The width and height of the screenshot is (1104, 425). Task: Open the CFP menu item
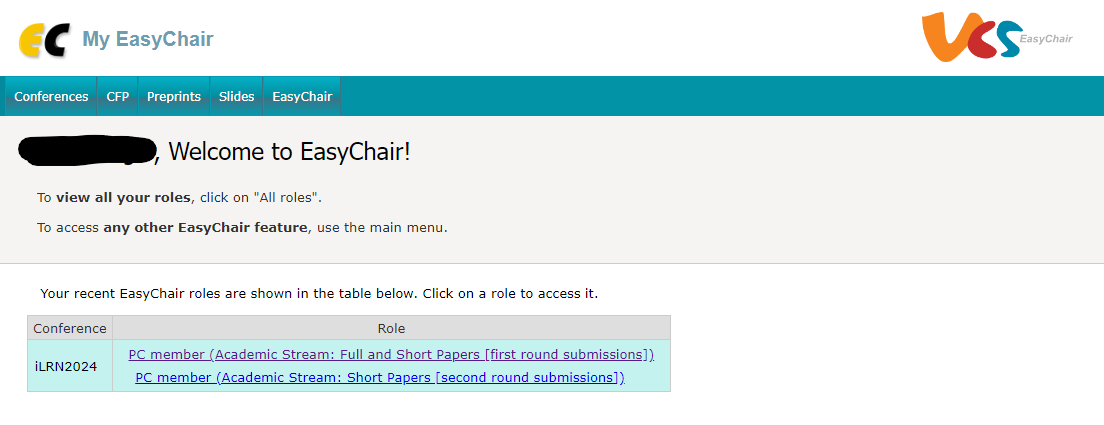118,97
